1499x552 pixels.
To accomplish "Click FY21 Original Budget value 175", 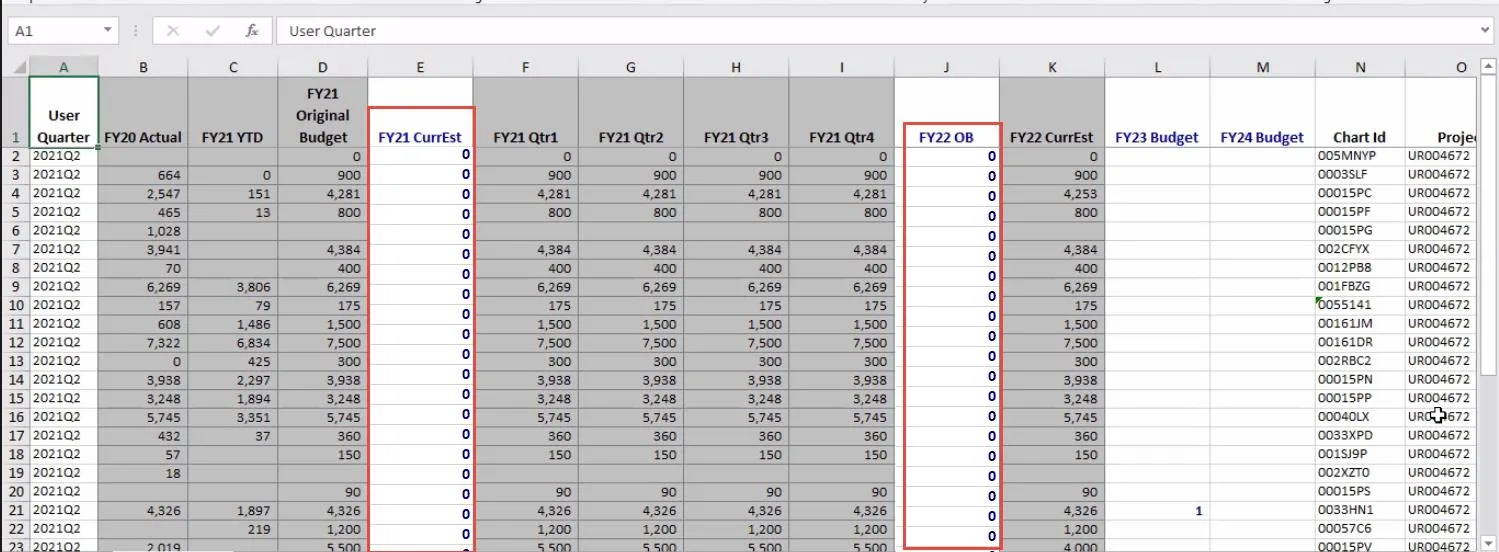I will [x=322, y=305].
